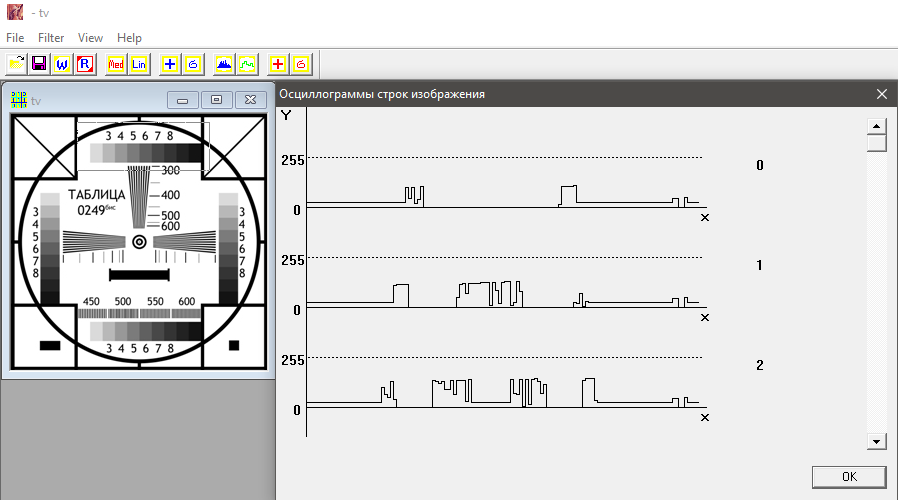Minimize the tv image window
The width and height of the screenshot is (898, 500).
(183, 100)
